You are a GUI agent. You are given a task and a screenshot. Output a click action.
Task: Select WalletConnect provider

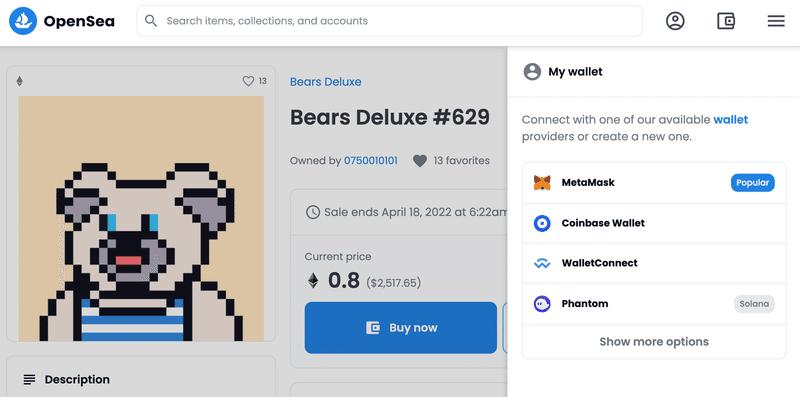654,263
